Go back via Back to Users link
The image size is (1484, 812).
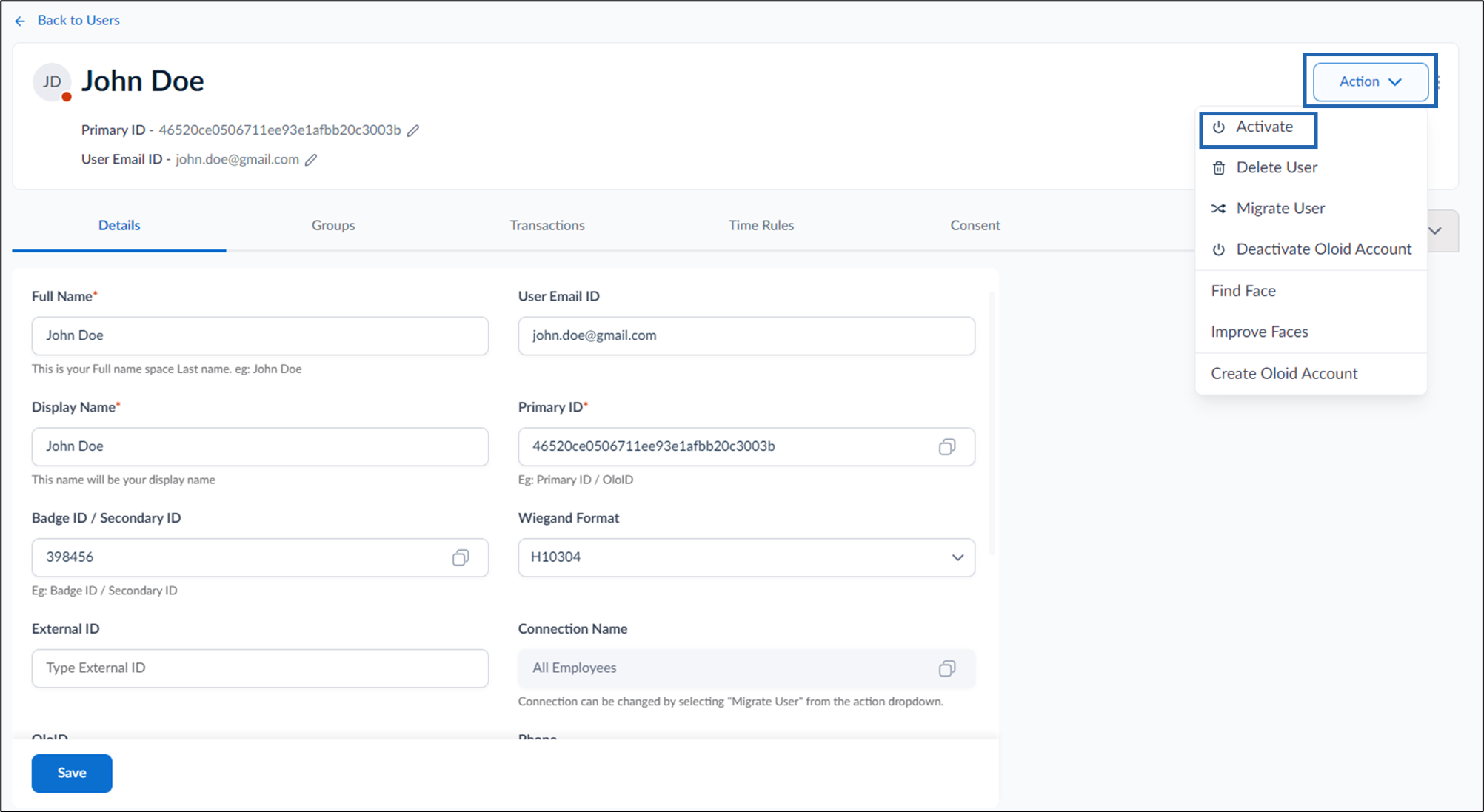tap(78, 21)
